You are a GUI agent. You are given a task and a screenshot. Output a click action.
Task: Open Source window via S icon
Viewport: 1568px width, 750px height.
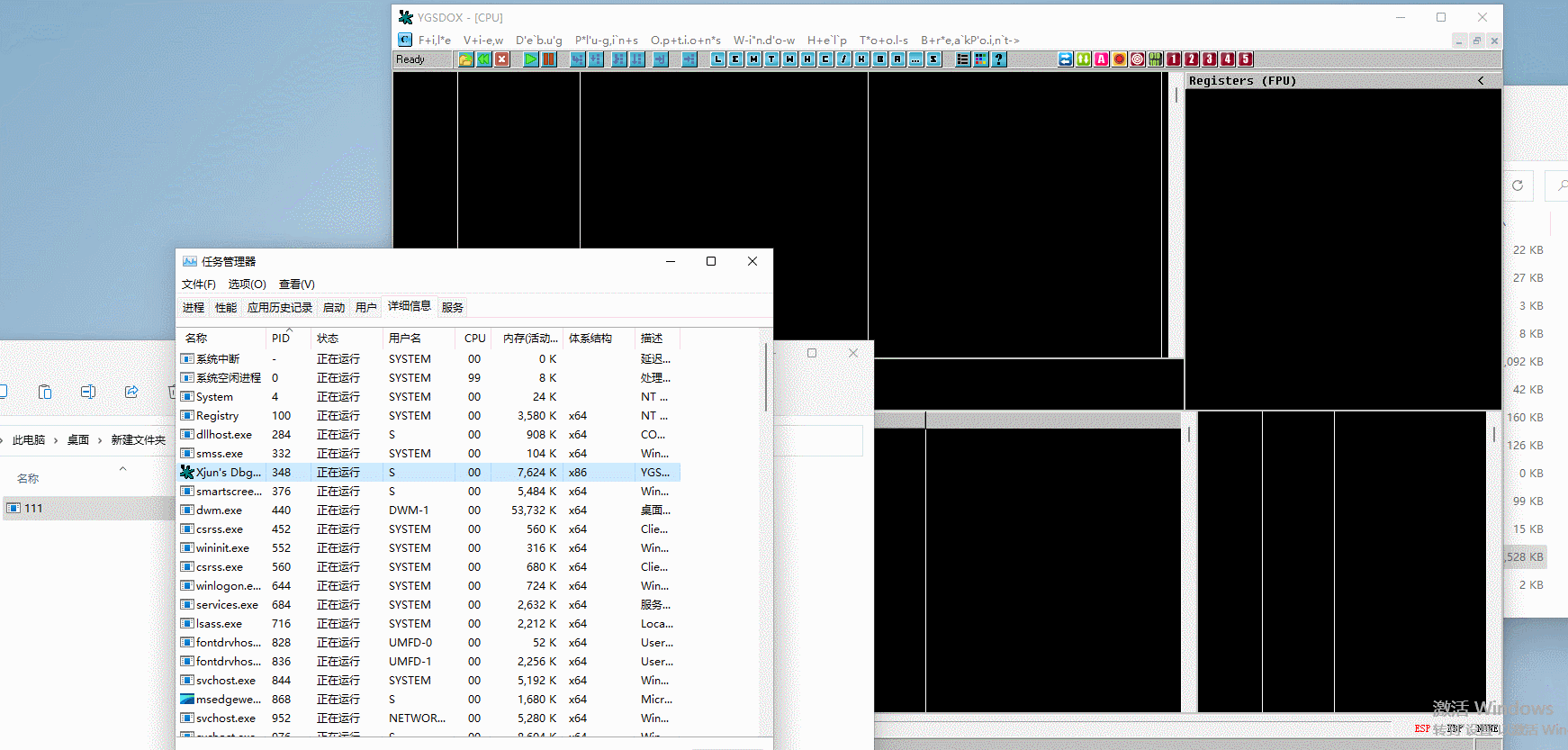click(934, 59)
